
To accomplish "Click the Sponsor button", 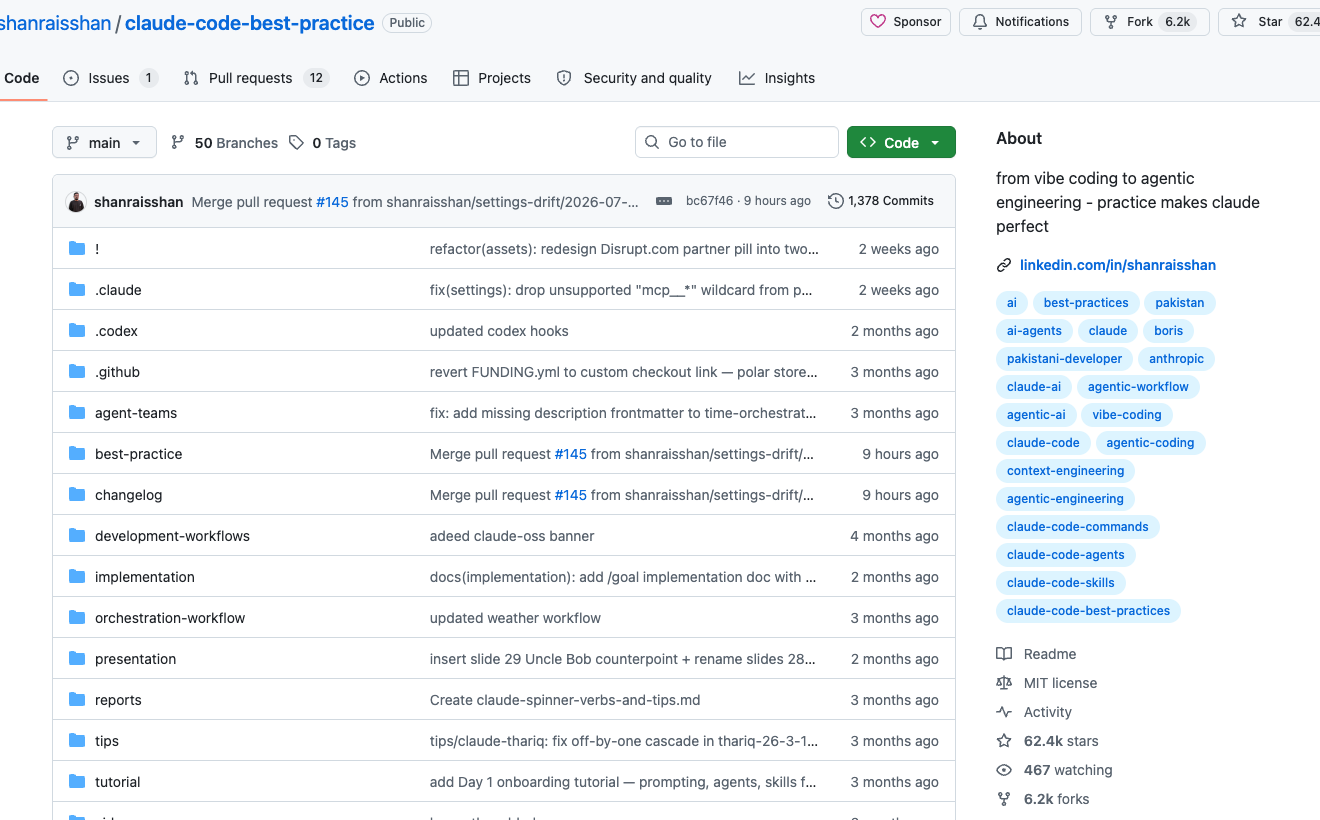I will pyautogui.click(x=906, y=22).
